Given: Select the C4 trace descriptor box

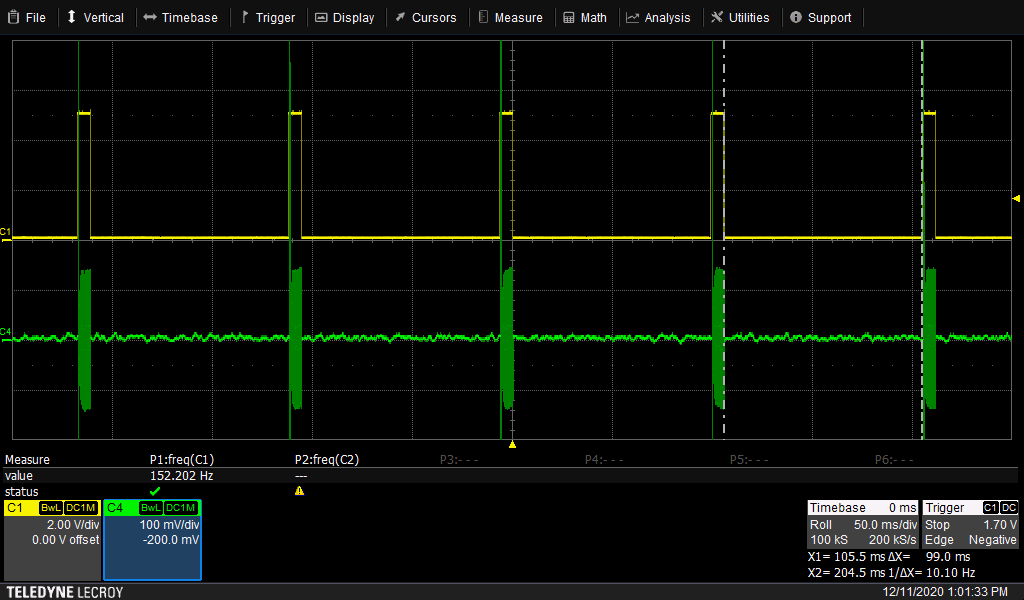Looking at the screenshot, I should click(x=150, y=540).
